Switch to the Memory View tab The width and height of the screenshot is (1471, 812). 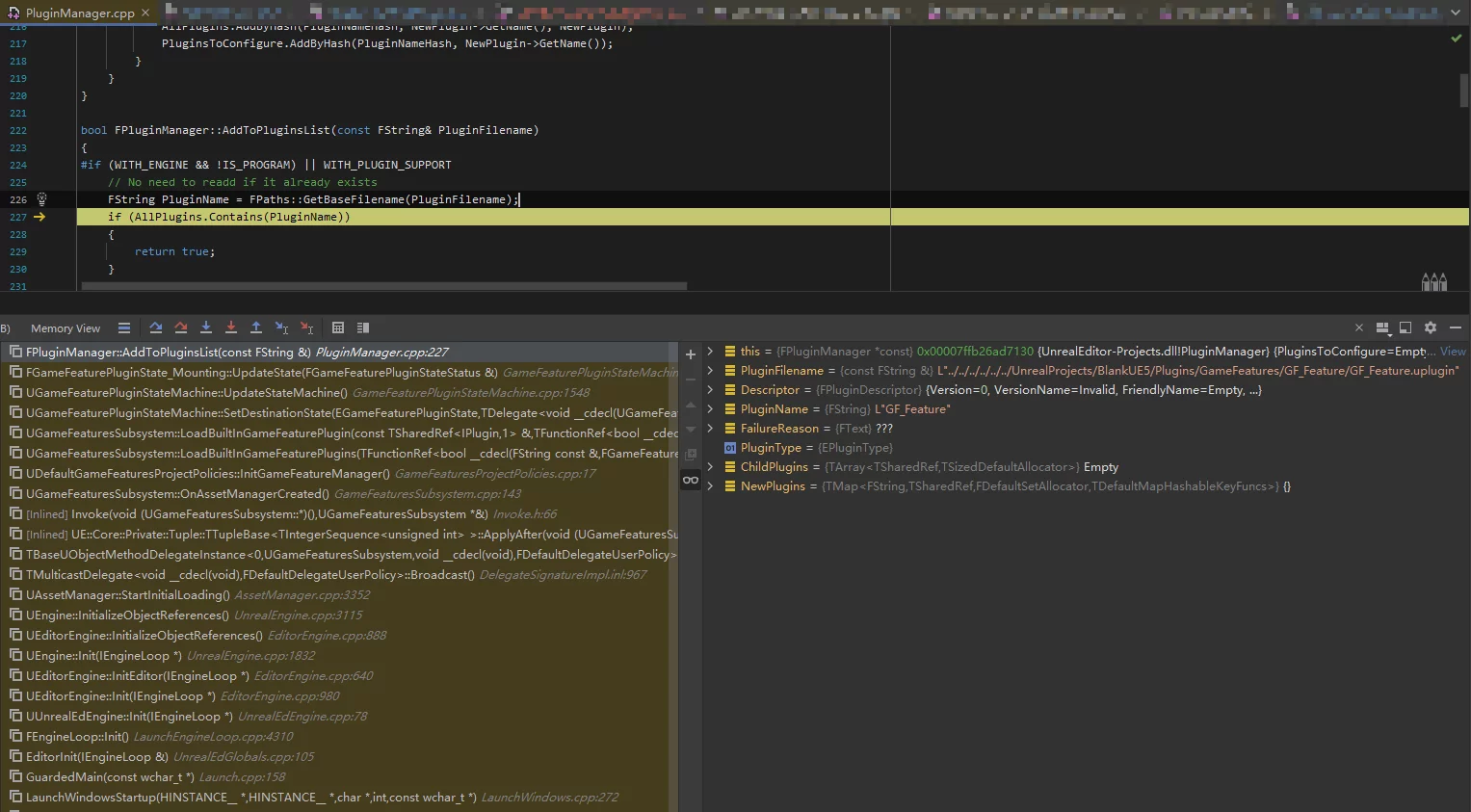pos(65,328)
